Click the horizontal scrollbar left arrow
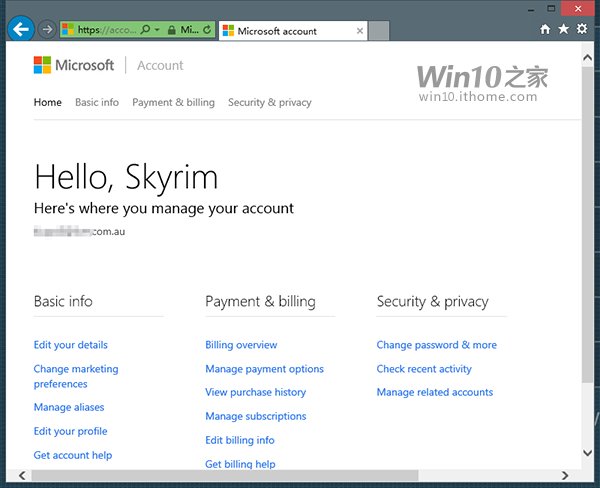Viewport: 600px width, 488px height. [x=22, y=475]
